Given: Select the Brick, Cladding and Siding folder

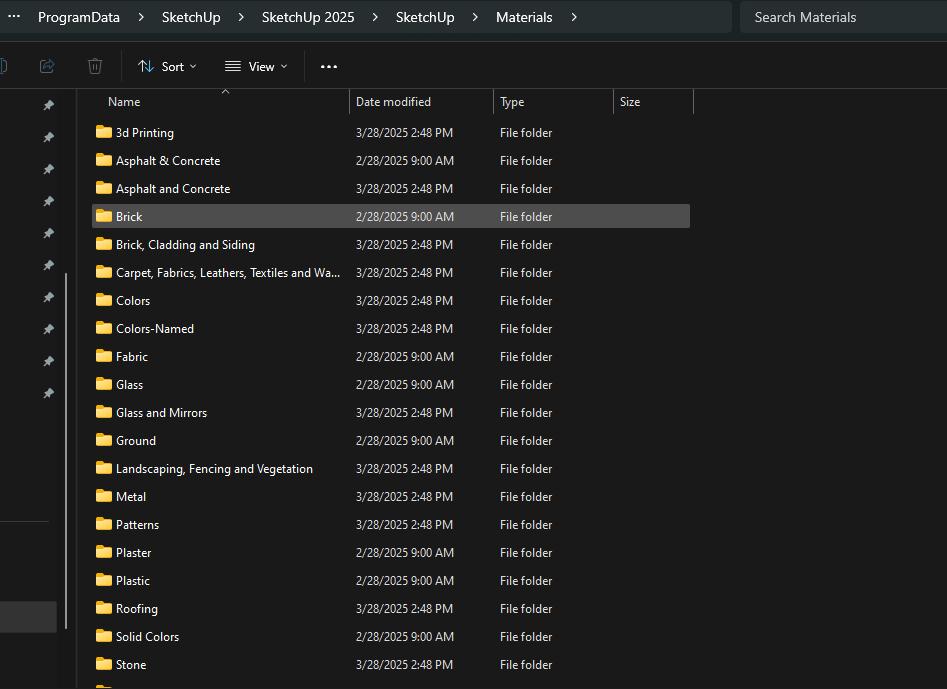Looking at the screenshot, I should click(185, 245).
